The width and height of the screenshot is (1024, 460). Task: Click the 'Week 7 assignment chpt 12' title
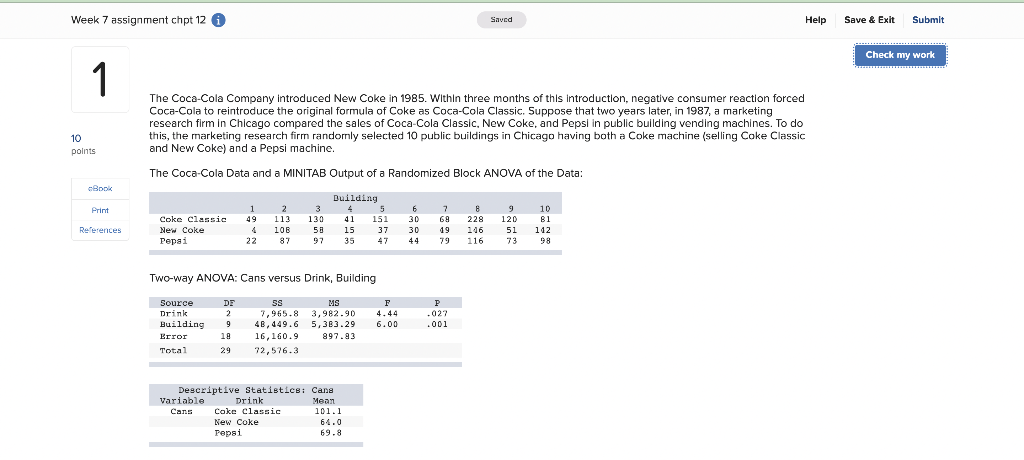(x=138, y=20)
